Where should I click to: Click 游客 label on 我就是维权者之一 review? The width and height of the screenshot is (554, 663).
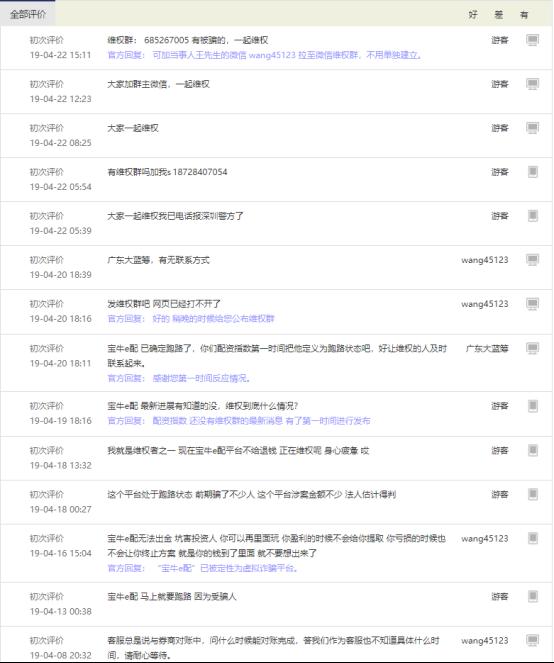point(499,450)
